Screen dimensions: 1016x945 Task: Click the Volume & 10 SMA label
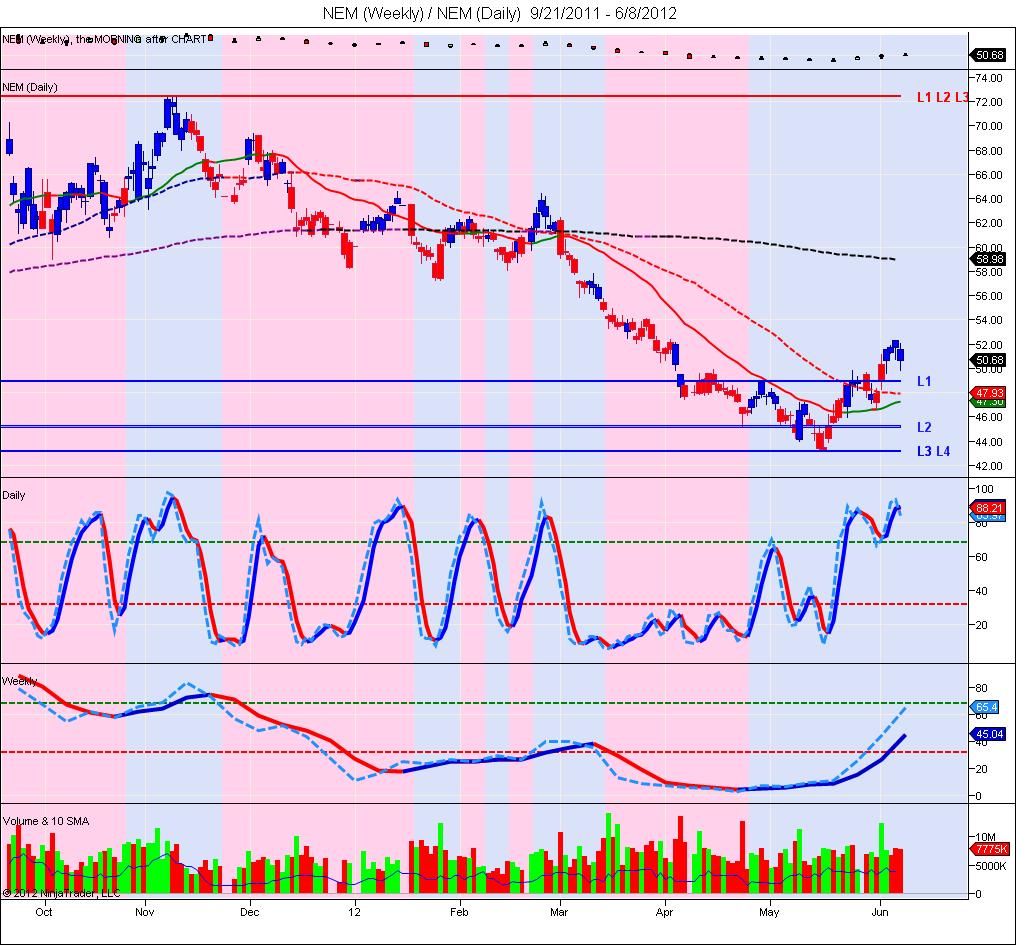click(x=46, y=821)
